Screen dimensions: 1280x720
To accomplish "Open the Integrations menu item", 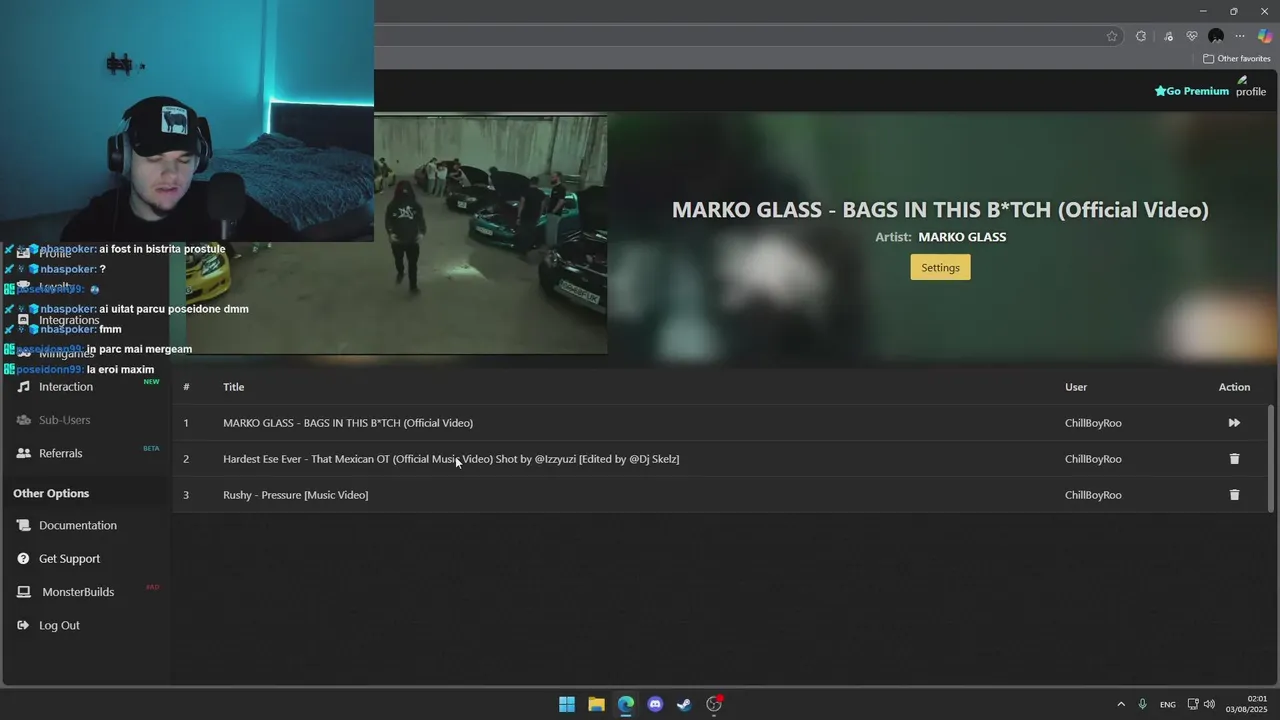I will click(x=69, y=320).
